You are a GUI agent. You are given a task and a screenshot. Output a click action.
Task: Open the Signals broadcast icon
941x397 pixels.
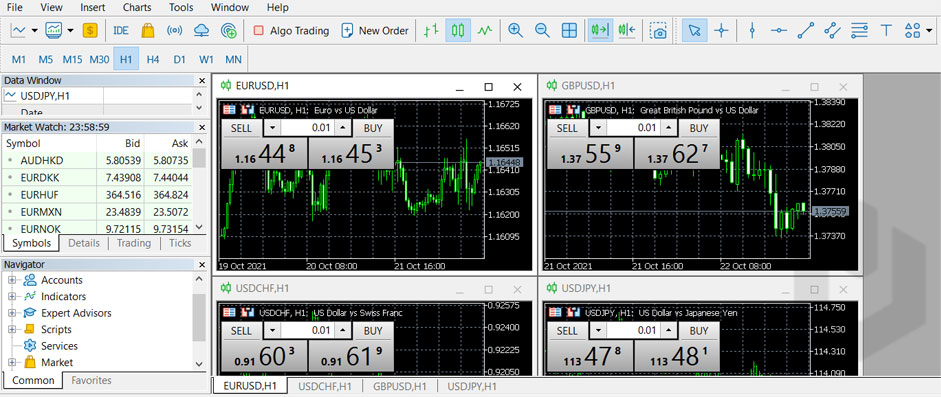click(x=174, y=30)
